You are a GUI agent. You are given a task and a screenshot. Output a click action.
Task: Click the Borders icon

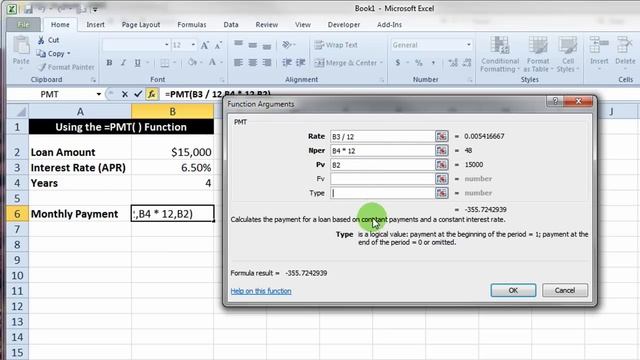click(164, 63)
